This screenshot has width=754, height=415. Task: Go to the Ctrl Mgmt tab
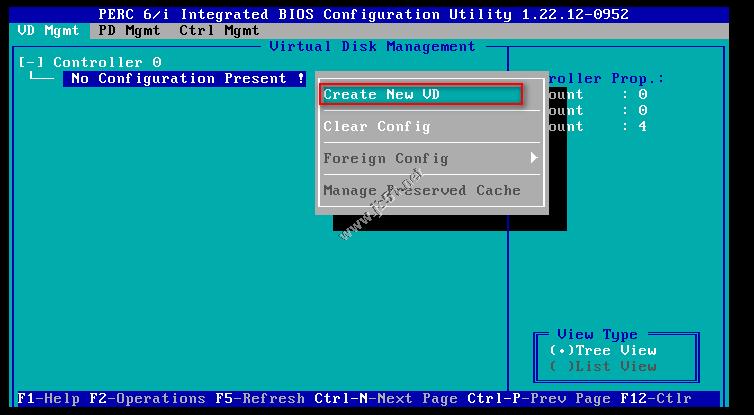point(219,30)
